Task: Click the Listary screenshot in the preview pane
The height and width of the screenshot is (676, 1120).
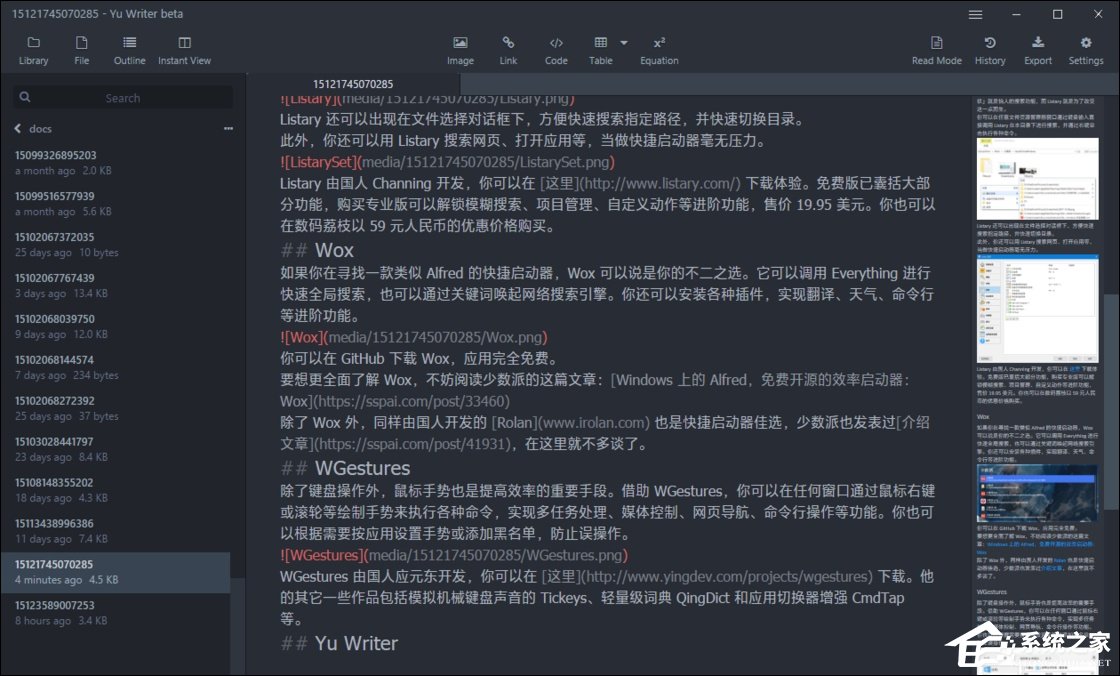Action: (1037, 179)
